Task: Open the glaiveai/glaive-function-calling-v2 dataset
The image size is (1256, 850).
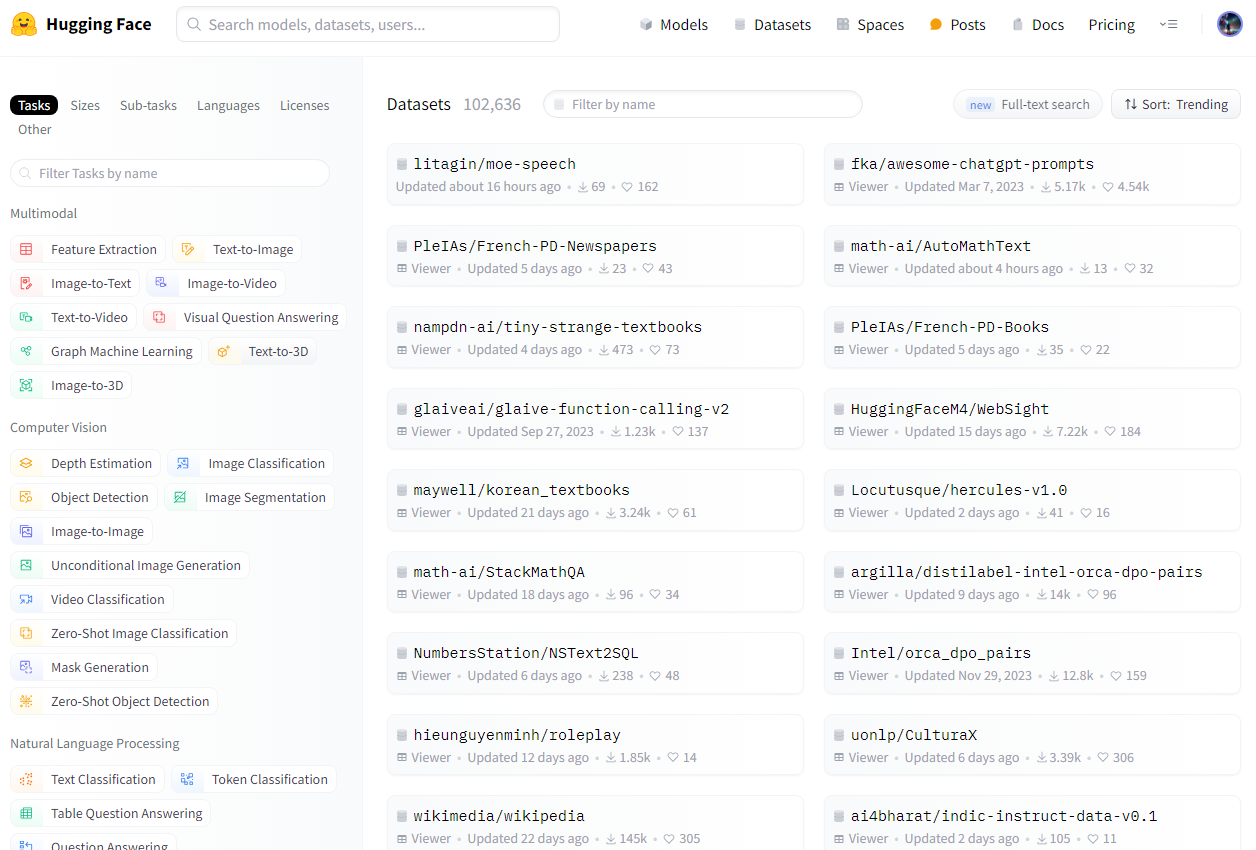Action: pyautogui.click(x=595, y=420)
